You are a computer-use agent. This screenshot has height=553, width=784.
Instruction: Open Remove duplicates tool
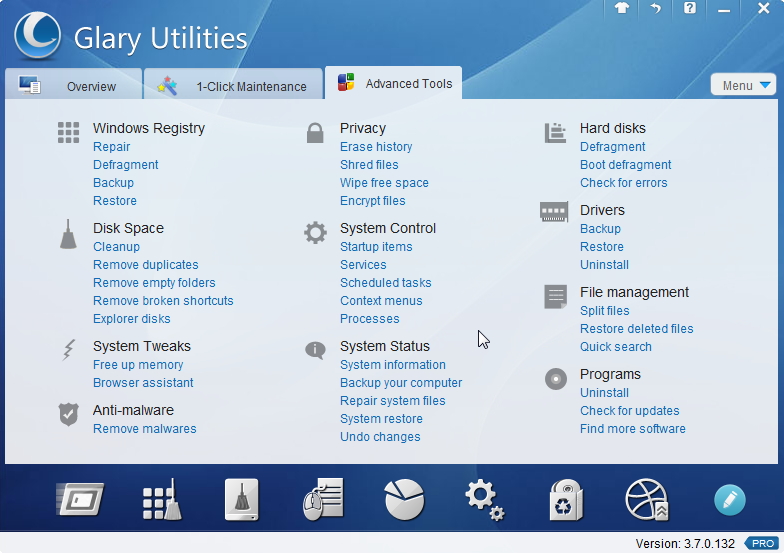point(146,265)
